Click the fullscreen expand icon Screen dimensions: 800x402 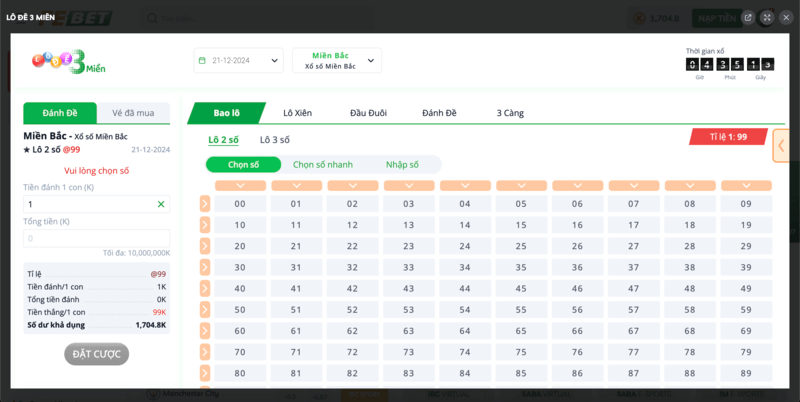(x=766, y=17)
